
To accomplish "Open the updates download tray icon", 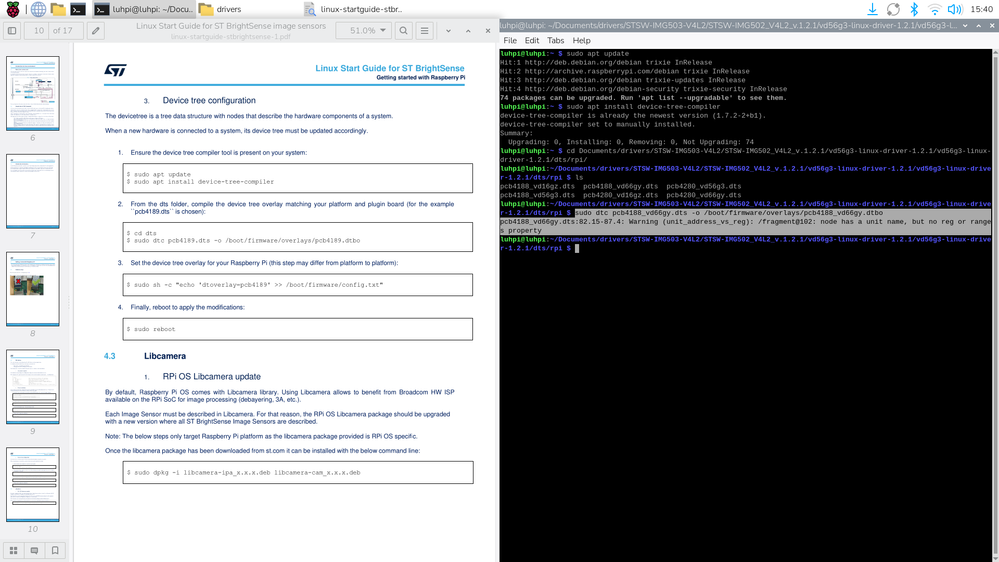I will (x=872, y=9).
